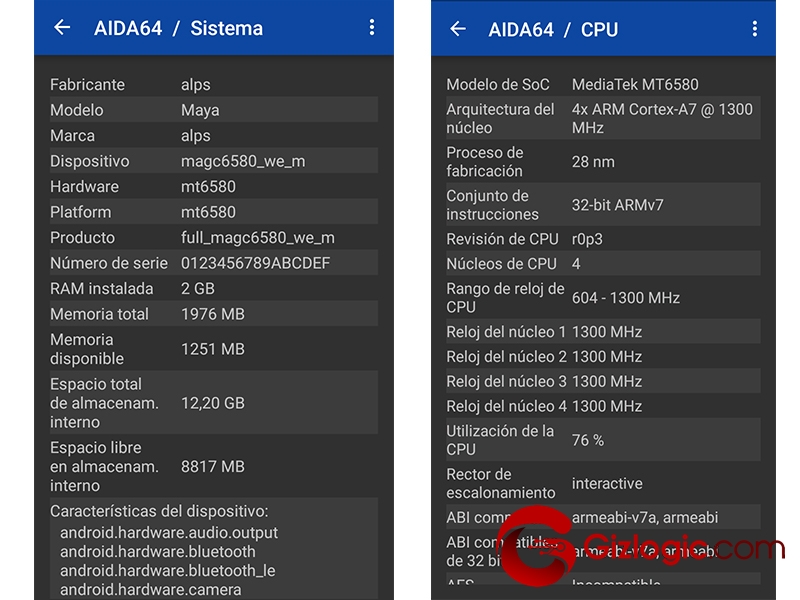This screenshot has width=800, height=600.
Task: Select 'Modelo de SoC' label
Action: pyautogui.click(x=497, y=85)
